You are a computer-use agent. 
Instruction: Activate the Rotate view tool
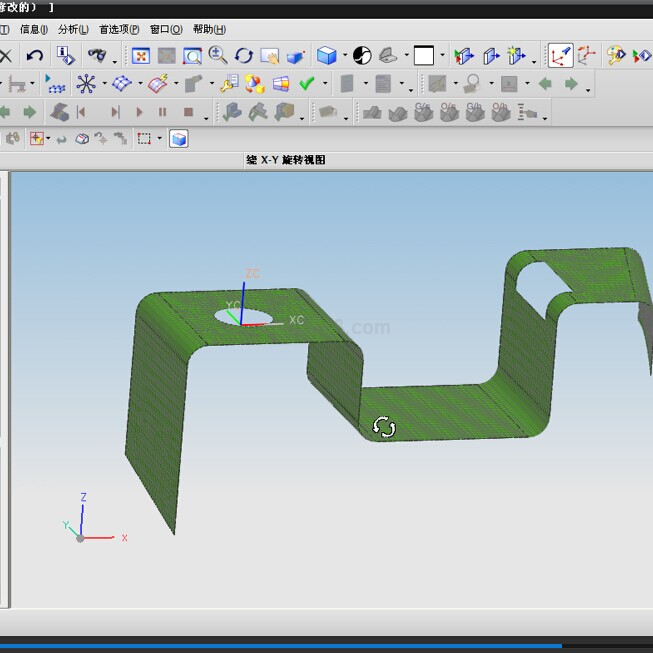[244, 56]
